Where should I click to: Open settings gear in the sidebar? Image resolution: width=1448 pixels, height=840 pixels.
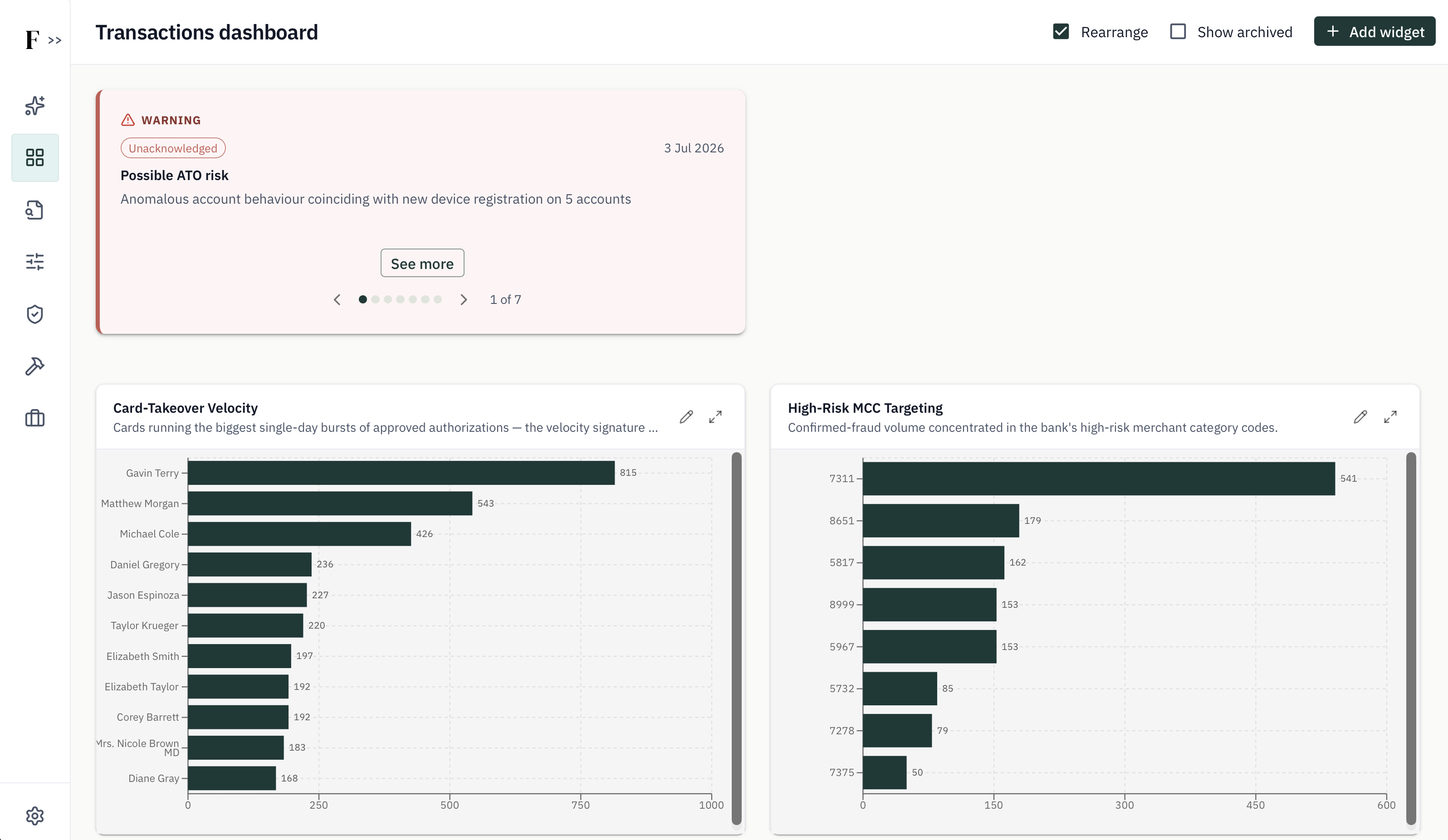35,816
